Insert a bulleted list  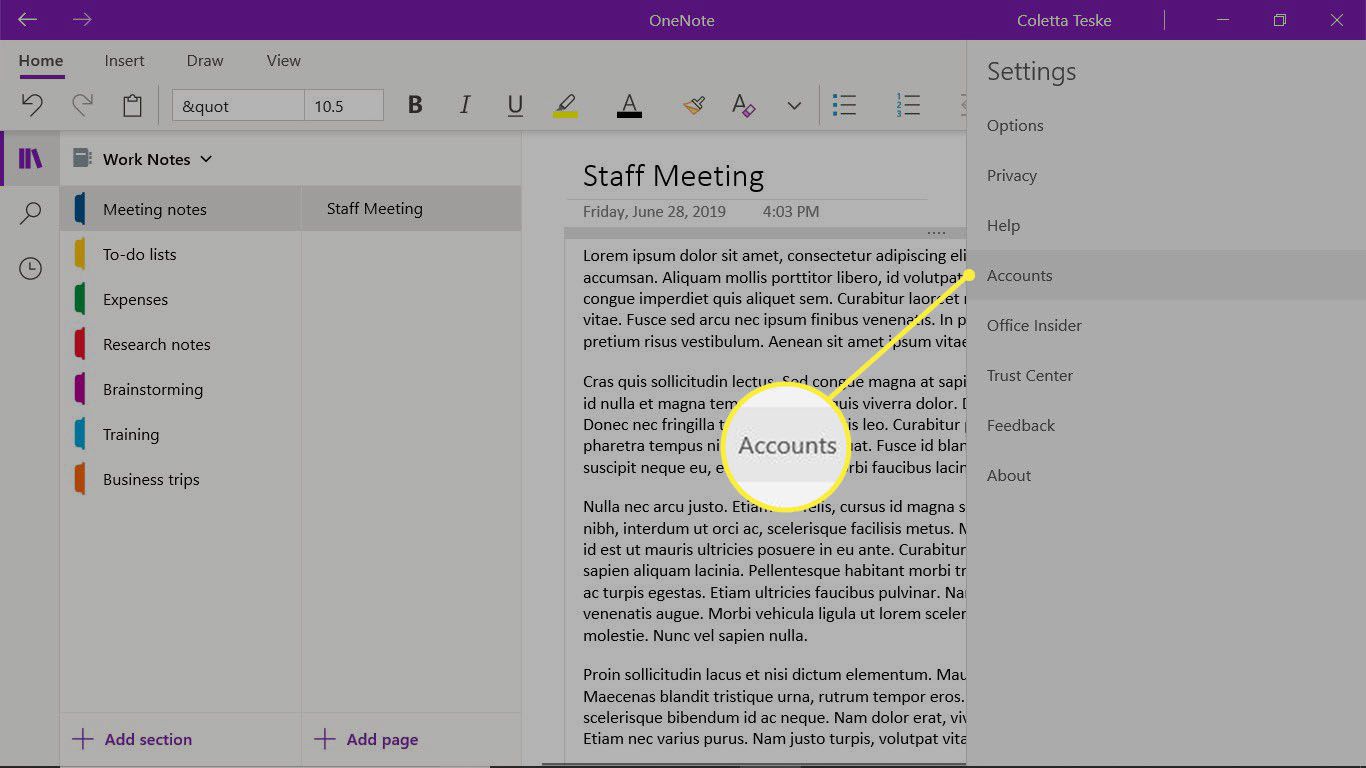click(x=845, y=105)
